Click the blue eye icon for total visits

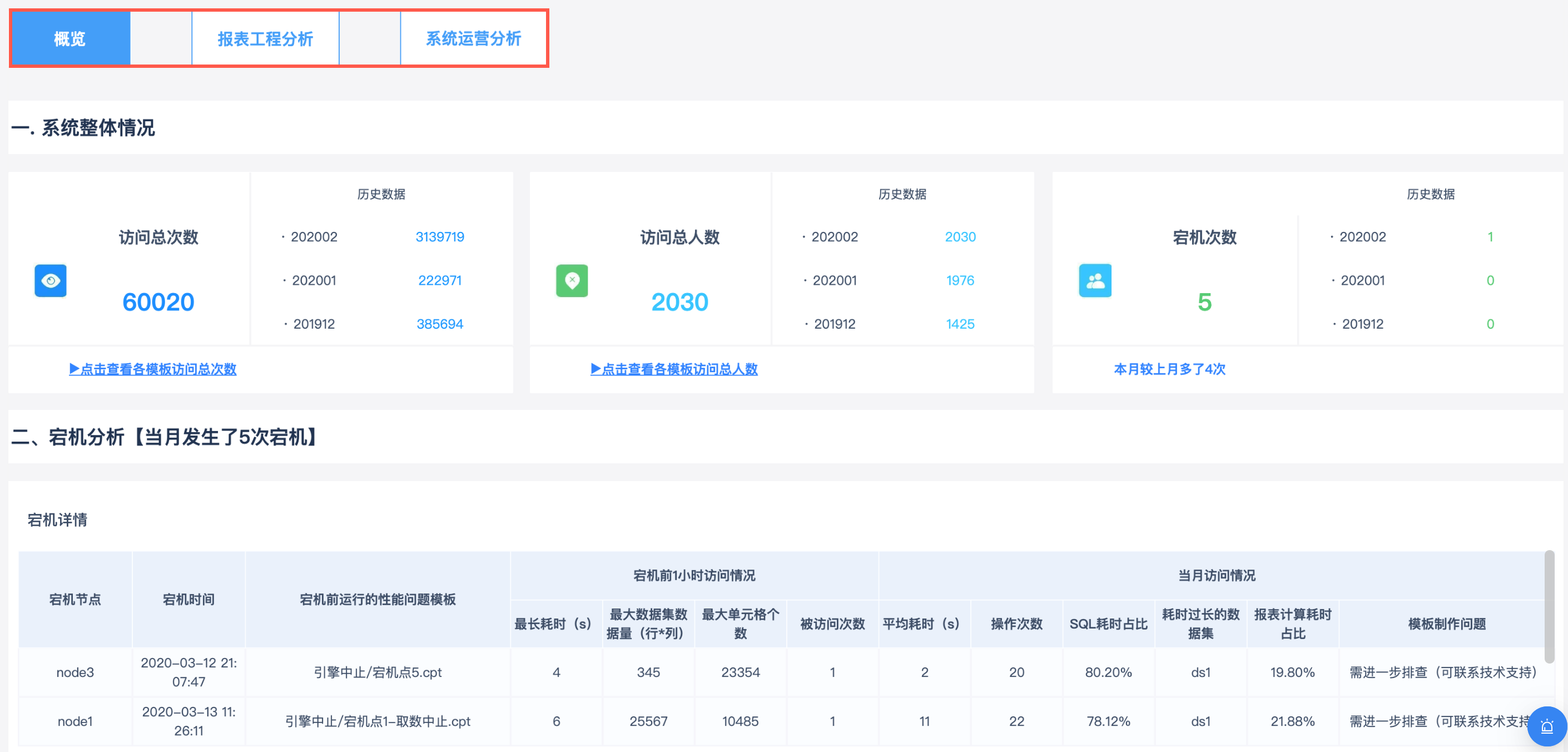(x=51, y=281)
